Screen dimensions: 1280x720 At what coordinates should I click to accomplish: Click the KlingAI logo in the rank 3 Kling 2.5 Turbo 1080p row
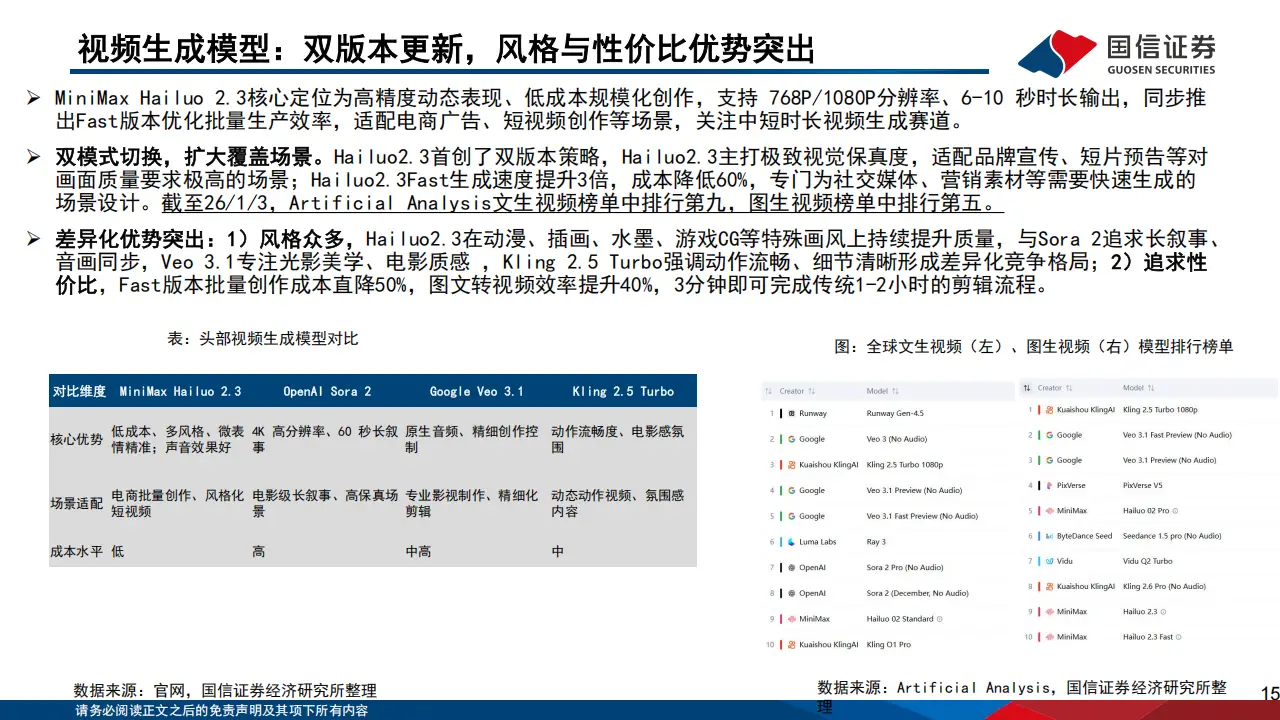click(791, 465)
